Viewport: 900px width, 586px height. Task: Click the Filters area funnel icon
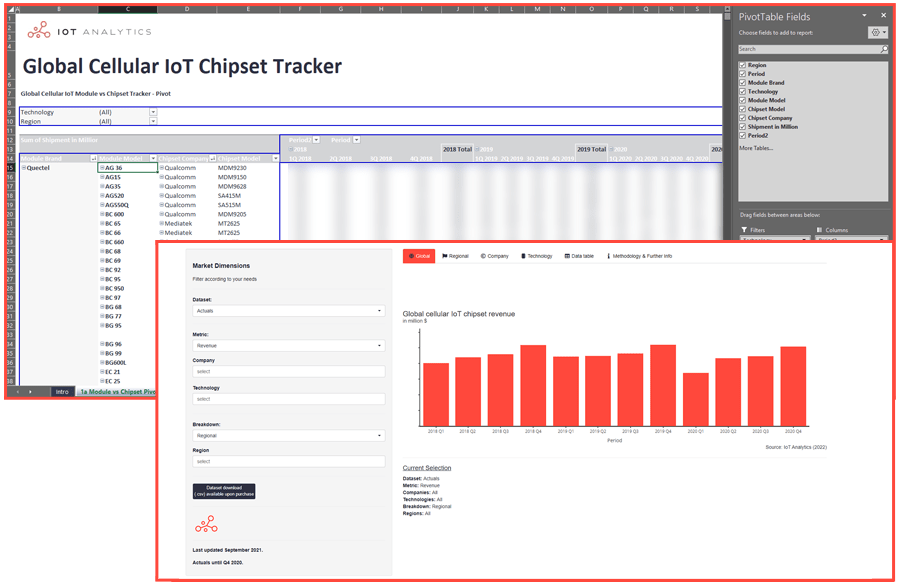coord(744,230)
